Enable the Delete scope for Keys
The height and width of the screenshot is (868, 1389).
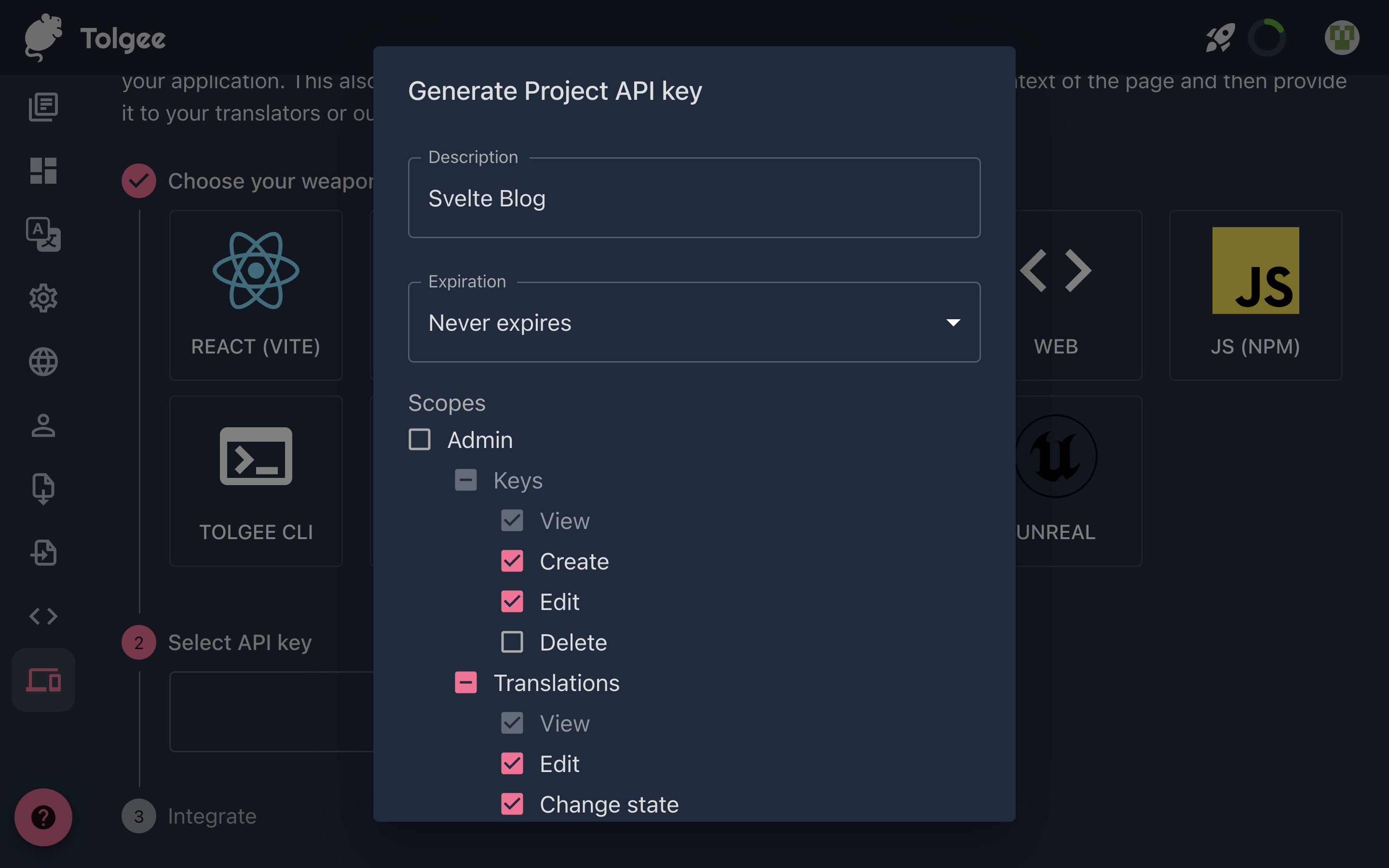point(512,642)
